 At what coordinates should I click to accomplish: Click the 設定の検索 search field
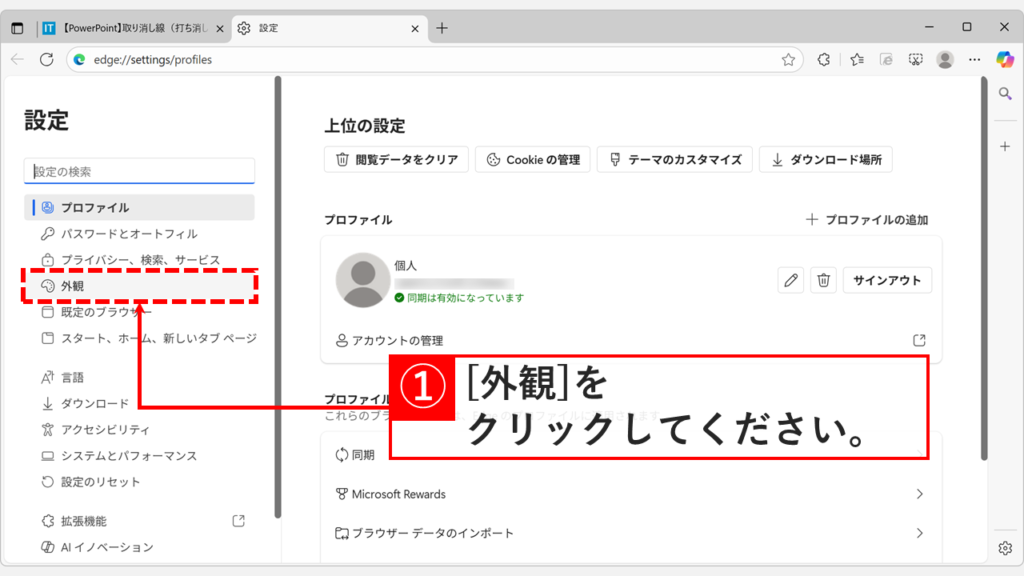(x=138, y=170)
